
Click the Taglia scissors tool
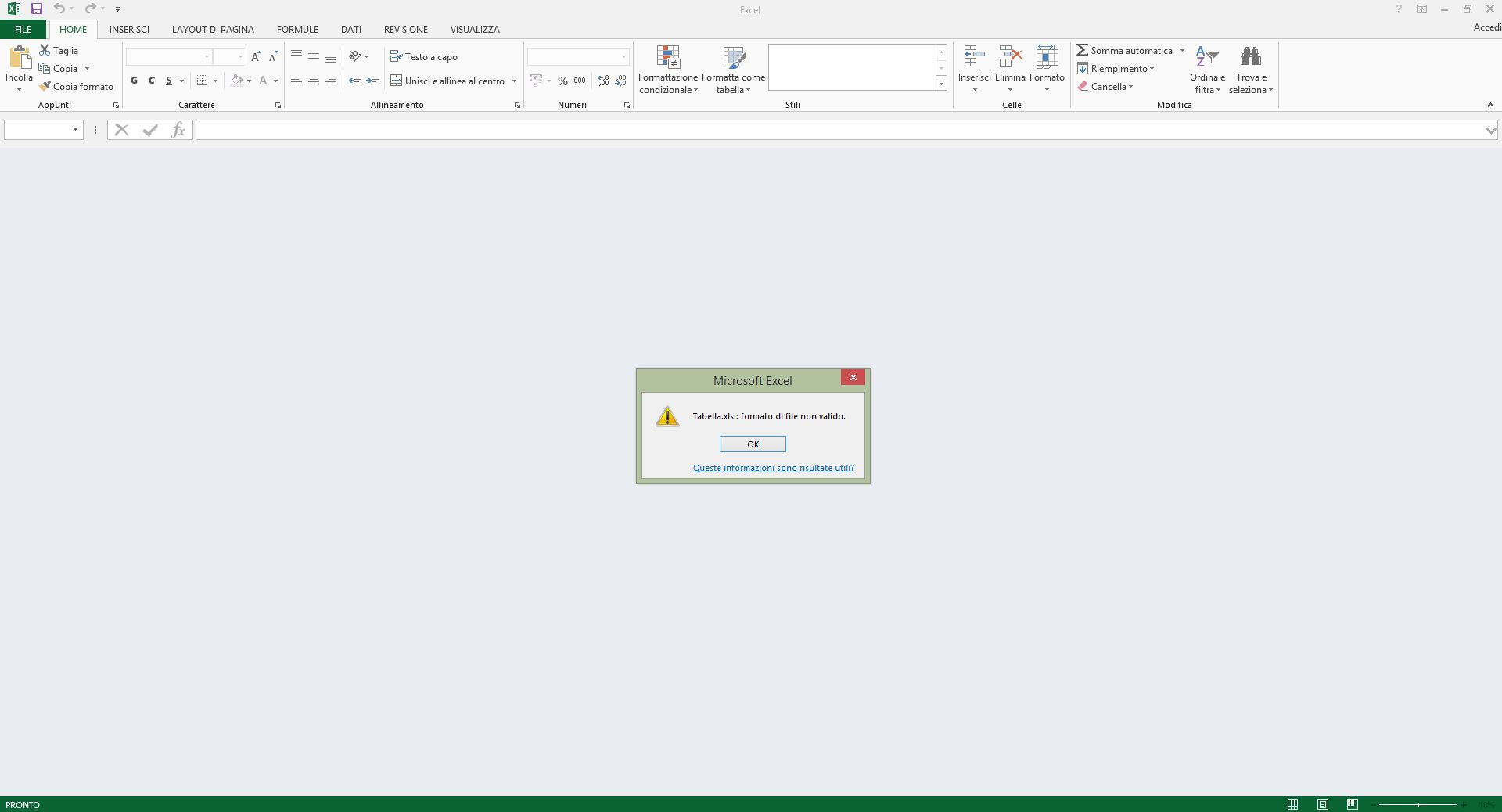tap(59, 50)
